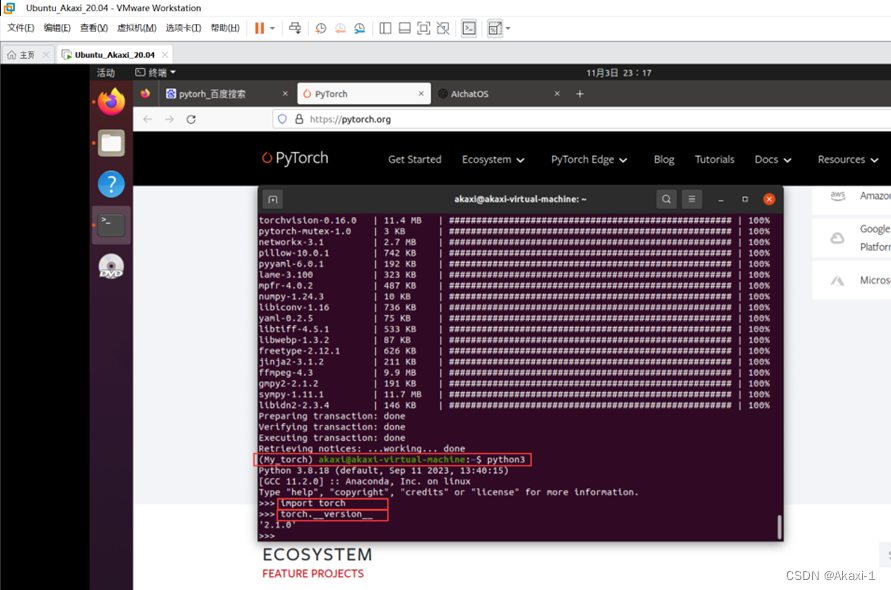This screenshot has height=590, width=891.
Task: Close the AIchatOS tab
Action: pos(557,94)
